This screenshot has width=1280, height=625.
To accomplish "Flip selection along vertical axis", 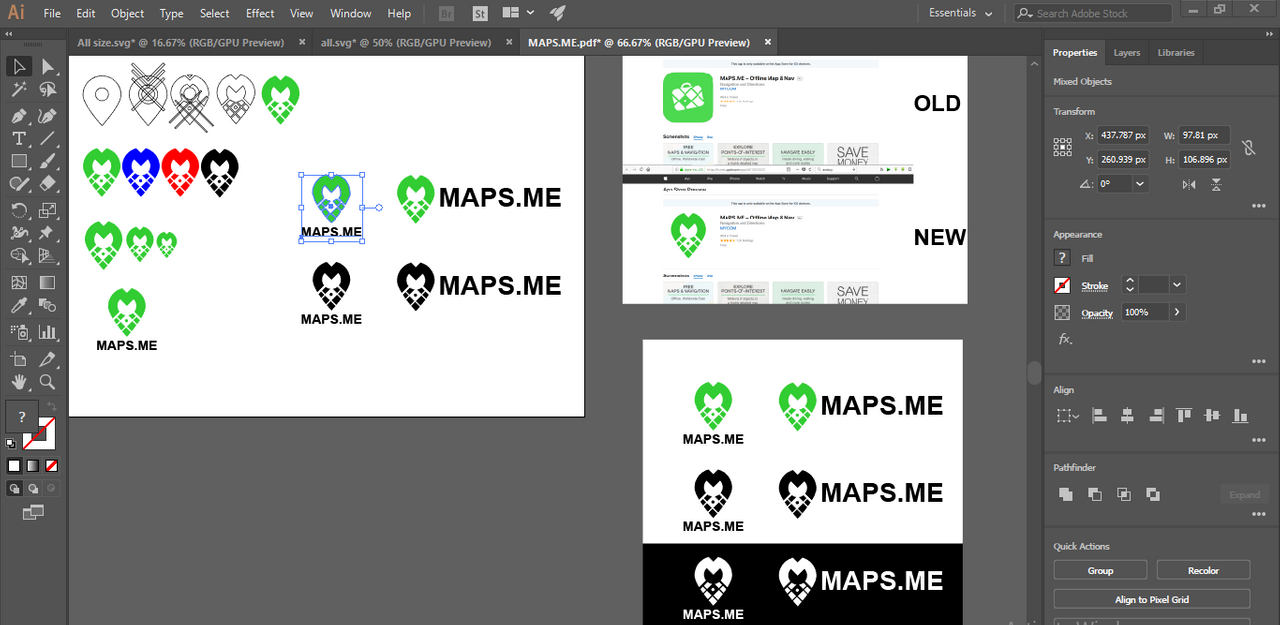I will pyautogui.click(x=1217, y=184).
